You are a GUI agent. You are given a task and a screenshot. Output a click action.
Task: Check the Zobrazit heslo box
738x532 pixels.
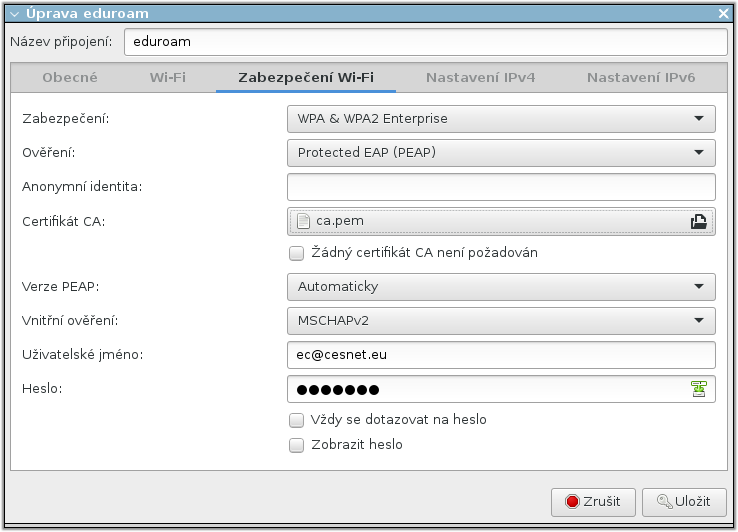[x=297, y=445]
